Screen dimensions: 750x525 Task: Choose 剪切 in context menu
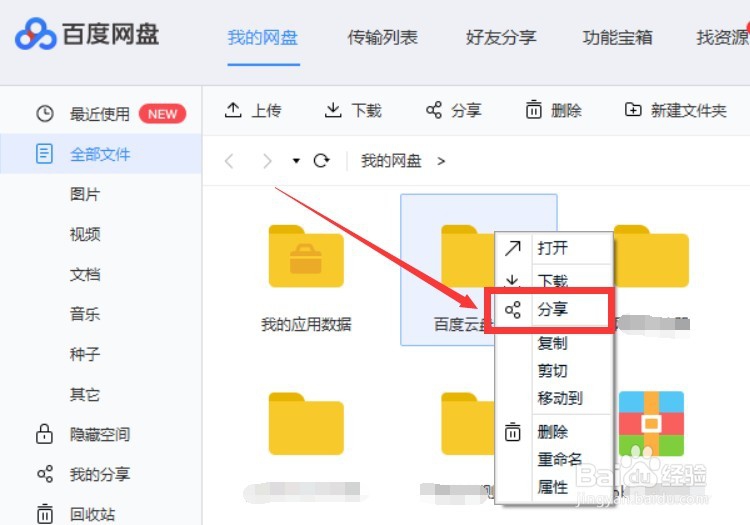point(553,371)
